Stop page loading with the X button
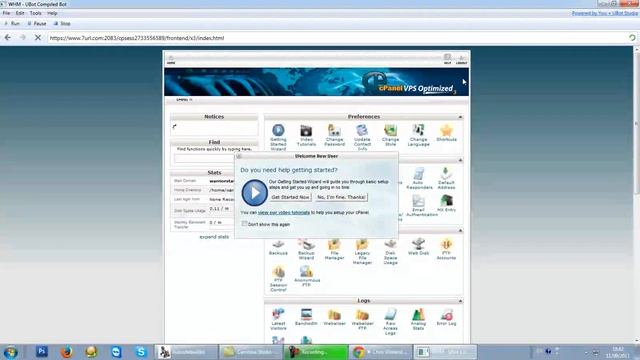This screenshot has width=640, height=360. (x=38, y=38)
